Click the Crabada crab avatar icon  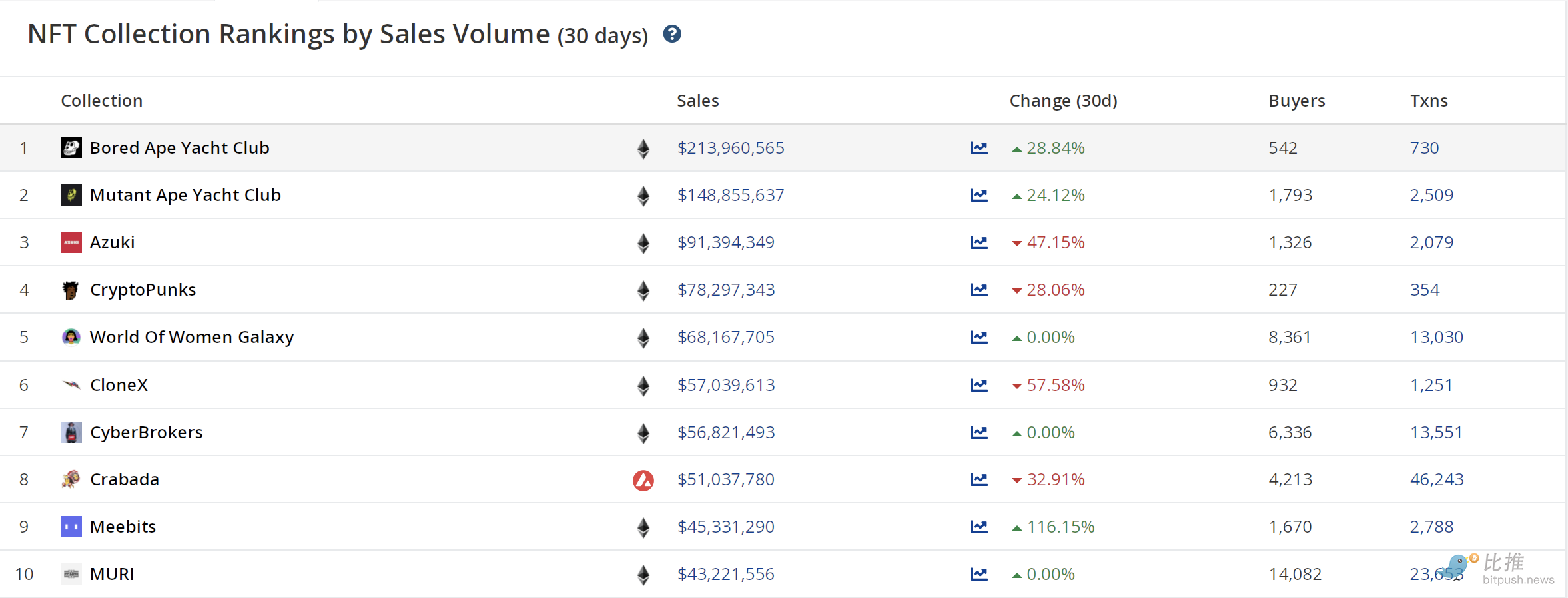71,479
